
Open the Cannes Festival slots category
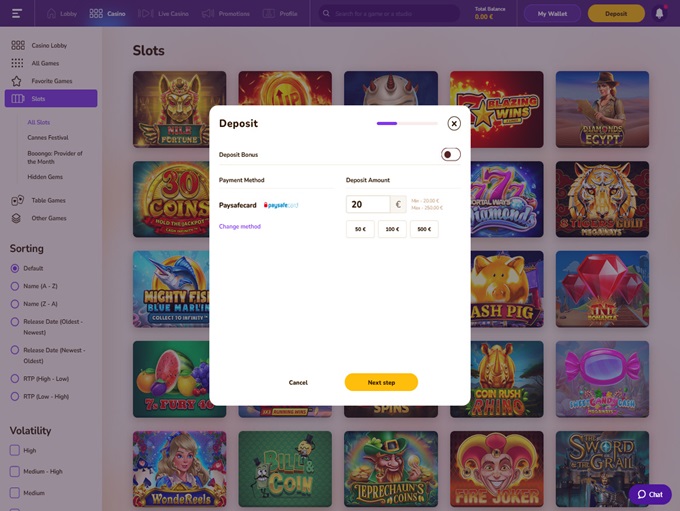[x=48, y=137]
